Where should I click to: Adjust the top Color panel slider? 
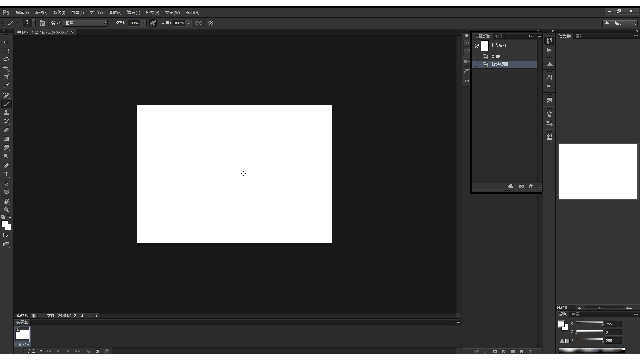pos(589,323)
